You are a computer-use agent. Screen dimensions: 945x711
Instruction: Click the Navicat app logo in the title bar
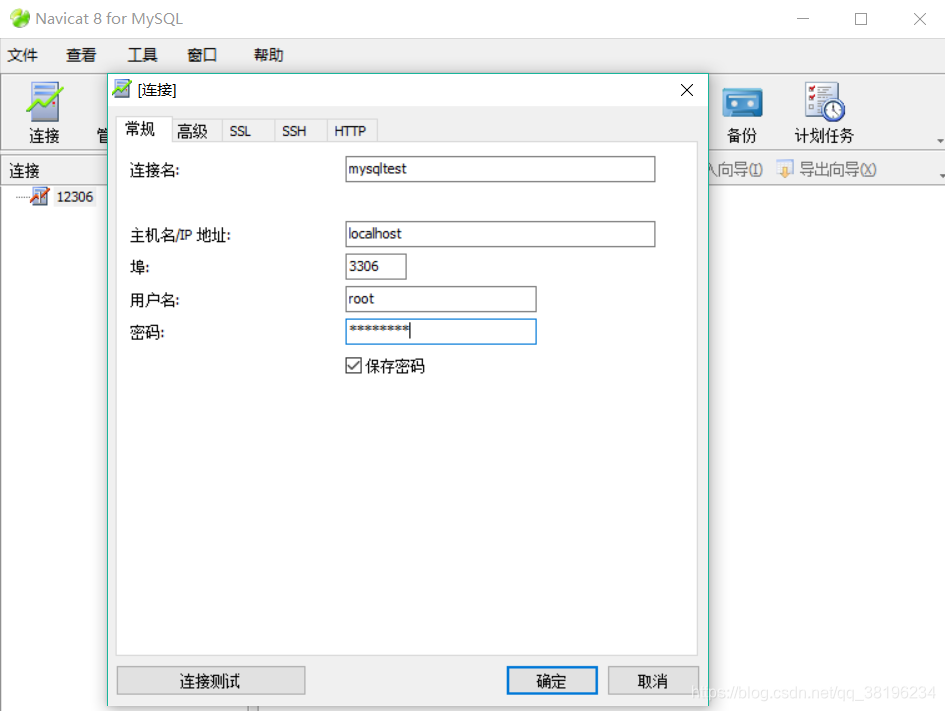[x=20, y=19]
